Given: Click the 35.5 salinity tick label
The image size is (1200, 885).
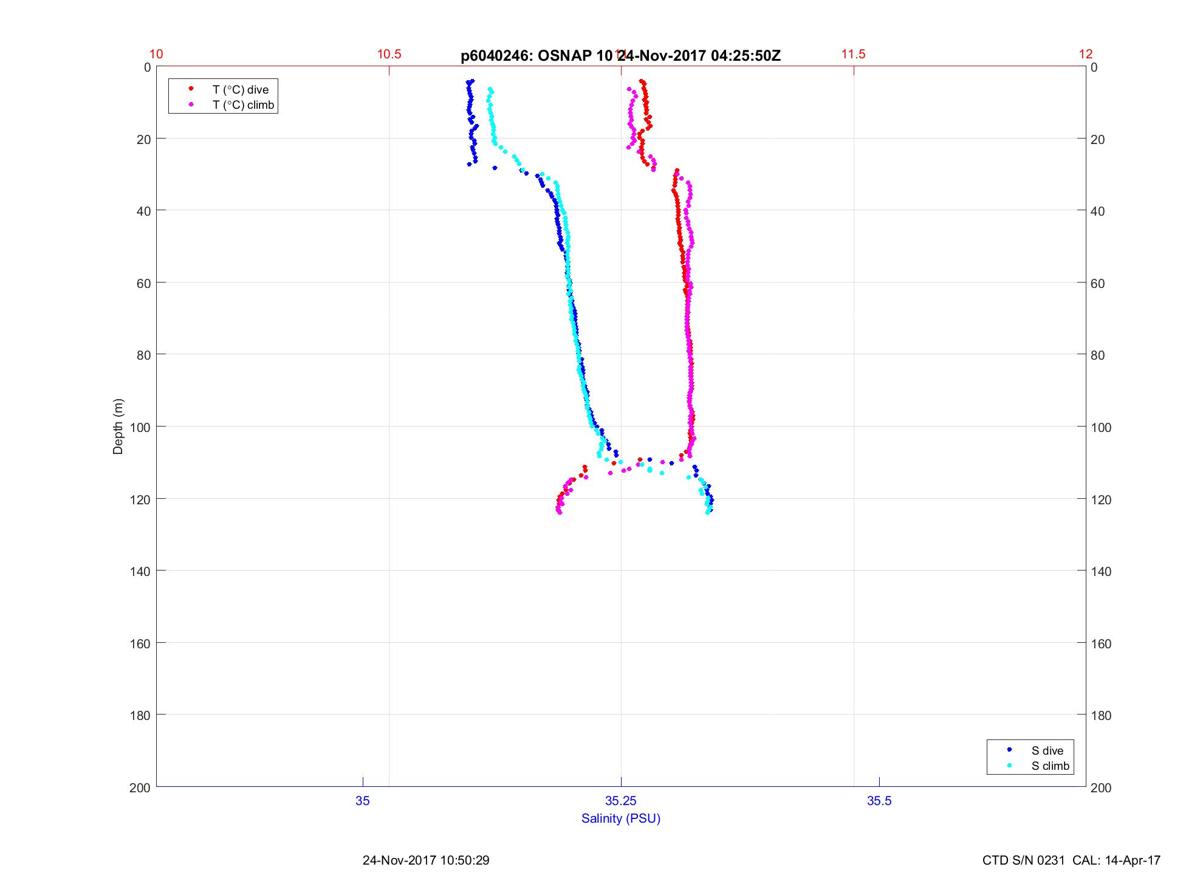Looking at the screenshot, I should (879, 801).
